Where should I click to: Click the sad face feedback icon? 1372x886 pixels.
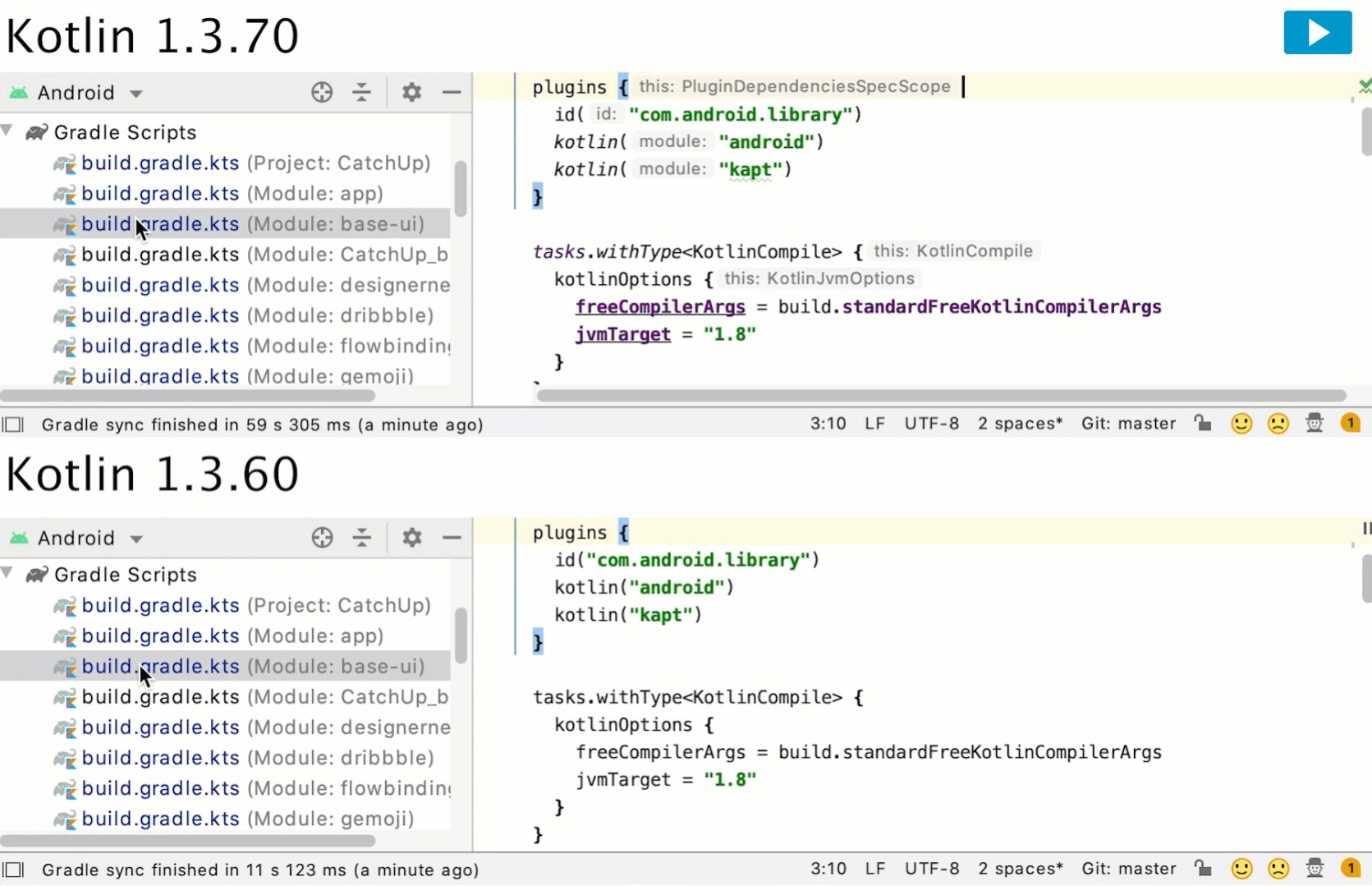coord(1278,423)
